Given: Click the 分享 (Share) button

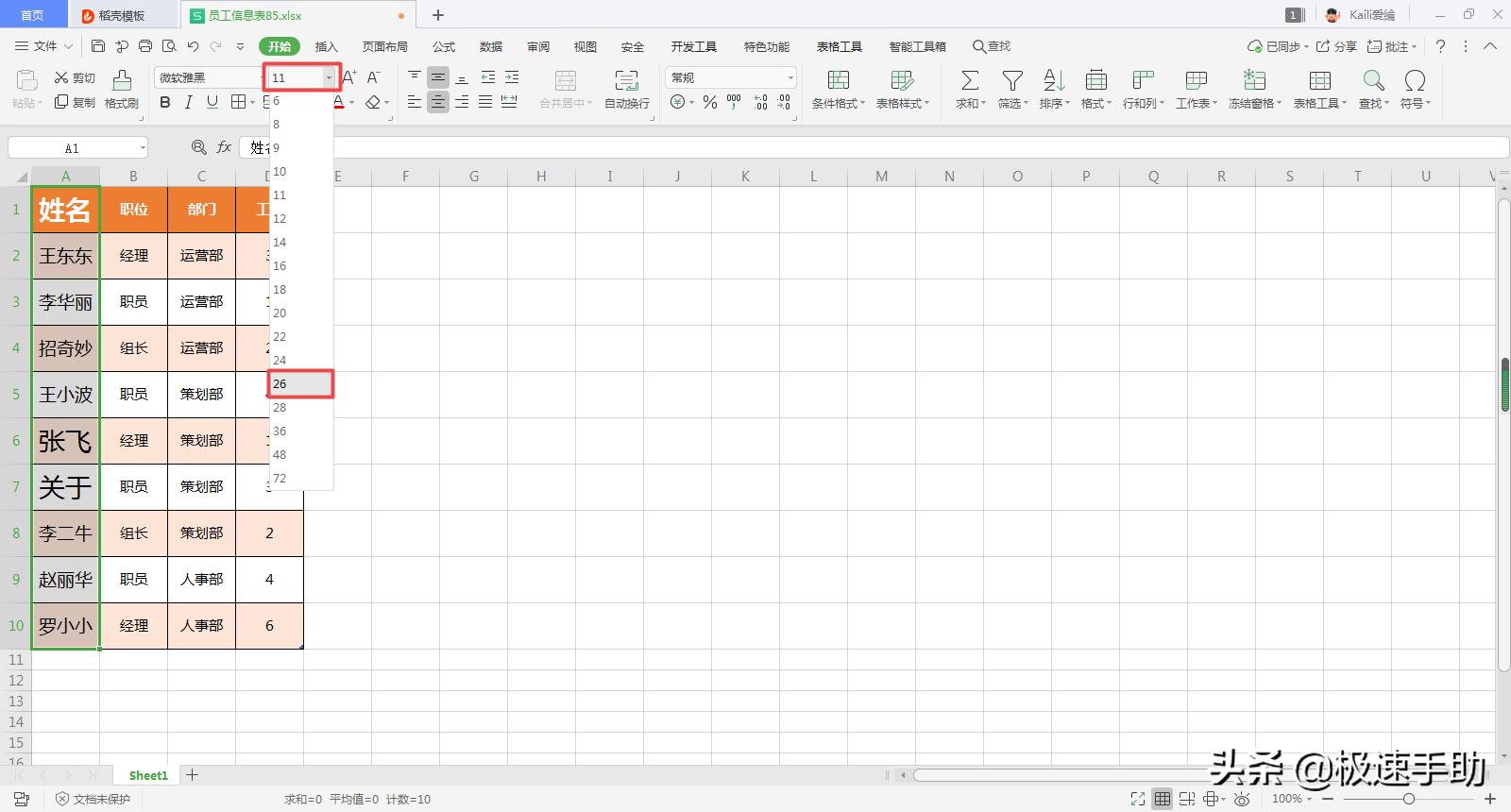Looking at the screenshot, I should pyautogui.click(x=1337, y=46).
